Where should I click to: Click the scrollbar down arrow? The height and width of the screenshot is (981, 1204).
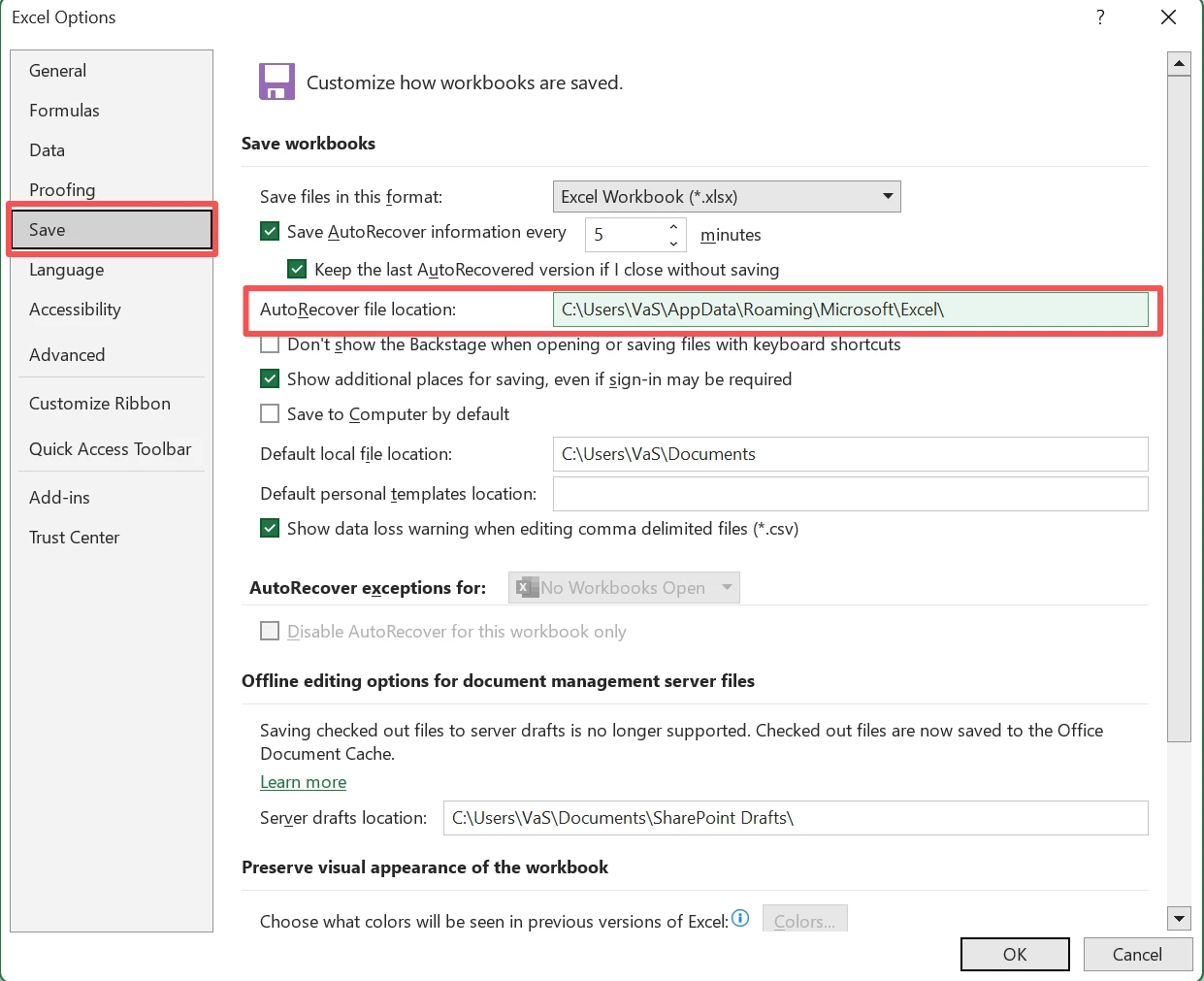pyautogui.click(x=1179, y=918)
